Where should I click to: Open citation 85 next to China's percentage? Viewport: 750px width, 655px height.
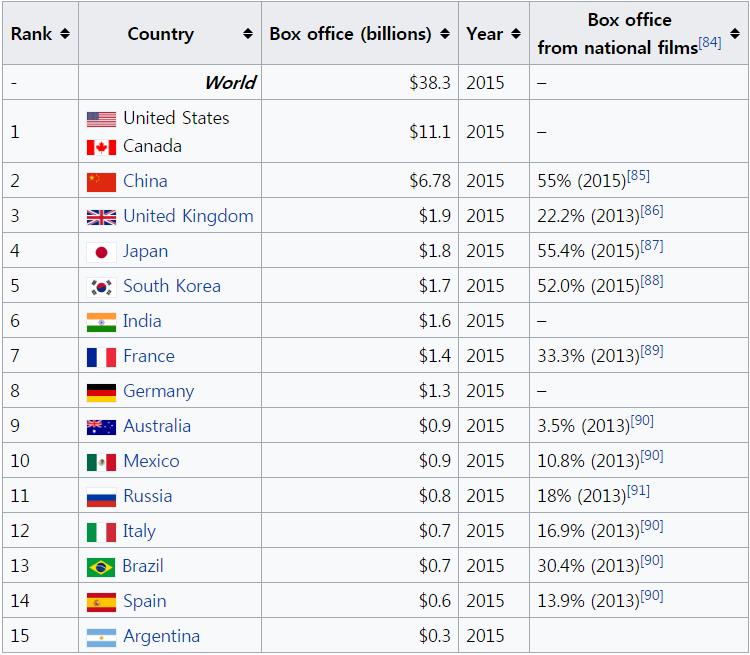pos(638,177)
